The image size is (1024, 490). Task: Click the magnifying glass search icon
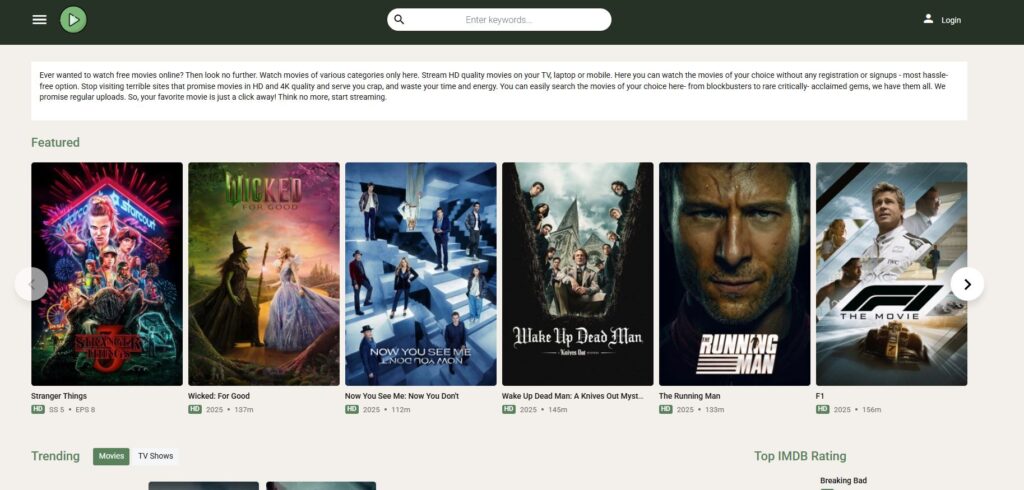coord(400,20)
